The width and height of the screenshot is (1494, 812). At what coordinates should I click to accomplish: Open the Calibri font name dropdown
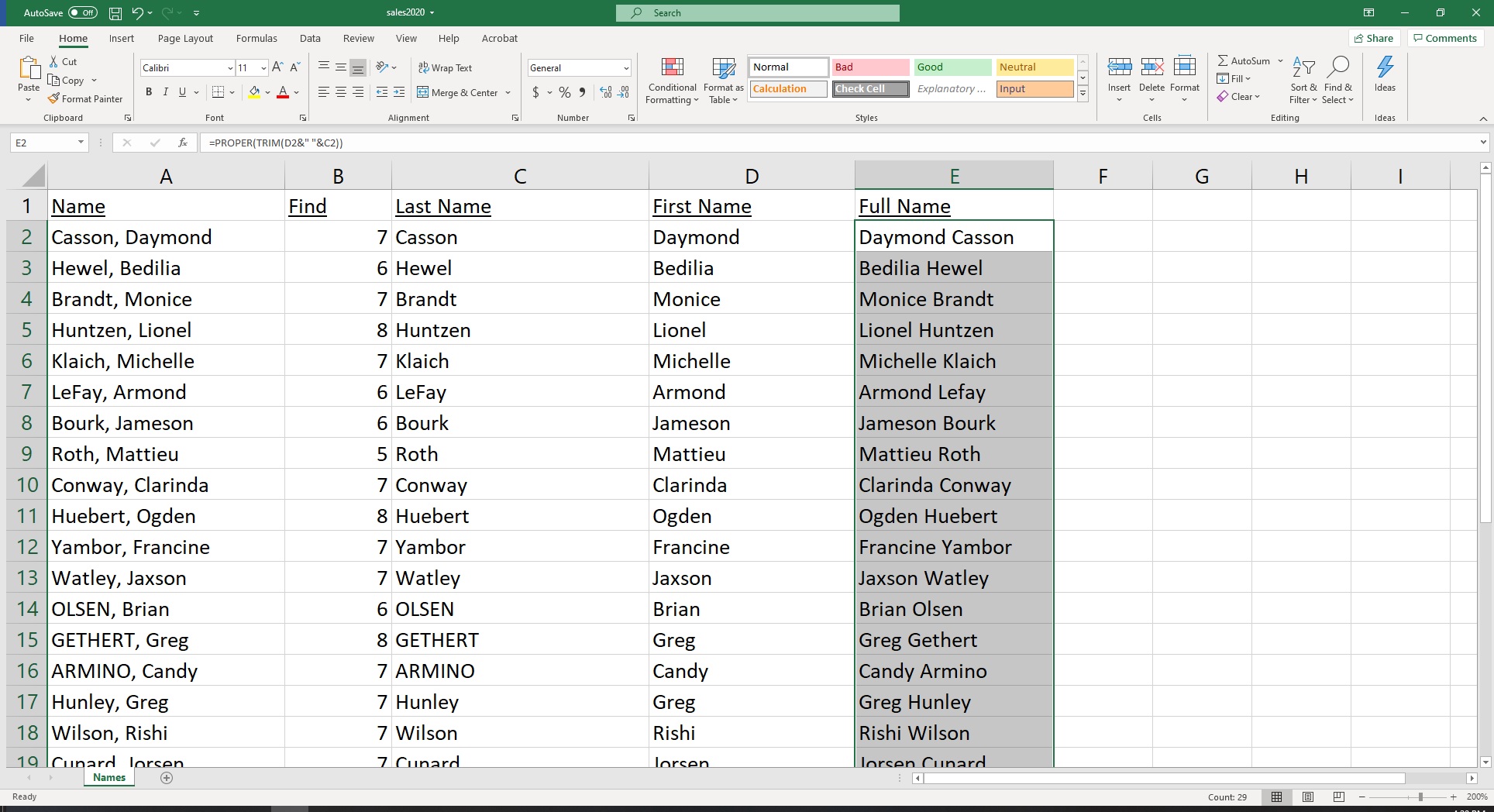(230, 68)
